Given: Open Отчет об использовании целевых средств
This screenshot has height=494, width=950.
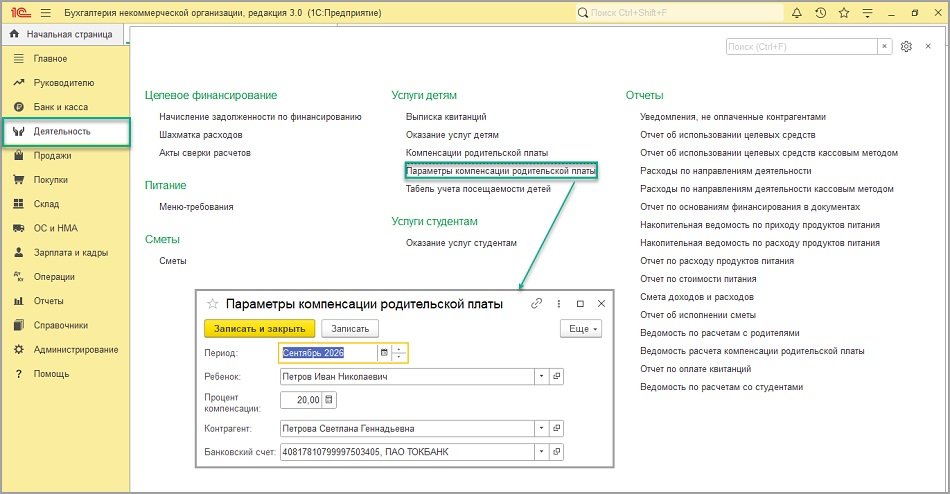Looking at the screenshot, I should point(728,135).
